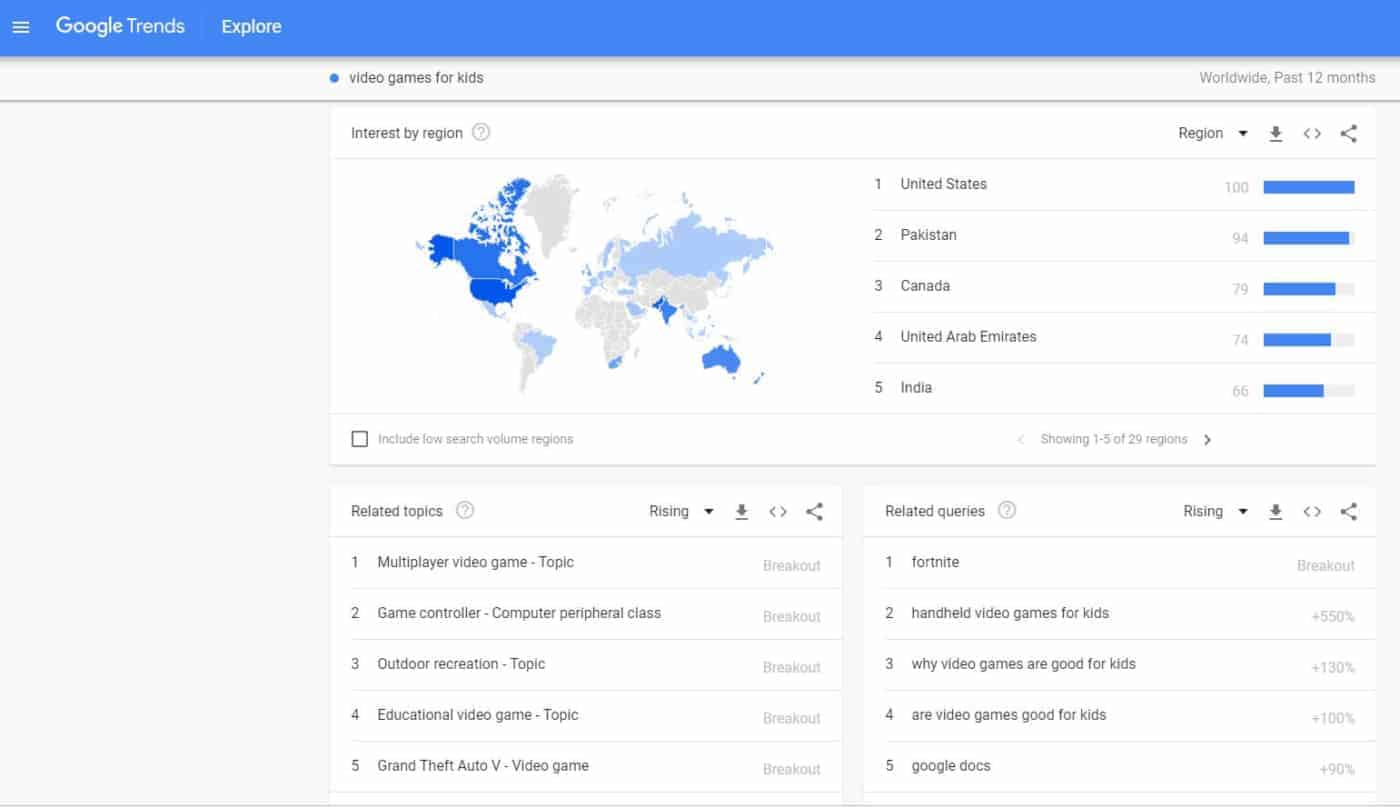This screenshot has width=1400, height=808.
Task: Open embed code for Related queries panel
Action: 1312,511
